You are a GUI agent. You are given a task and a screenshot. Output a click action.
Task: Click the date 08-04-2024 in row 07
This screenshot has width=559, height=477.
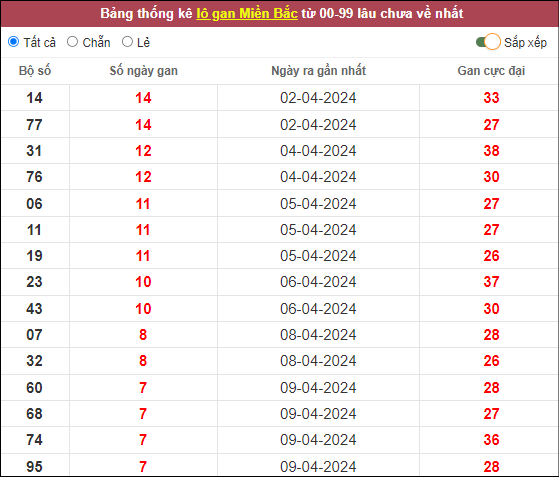coord(318,335)
